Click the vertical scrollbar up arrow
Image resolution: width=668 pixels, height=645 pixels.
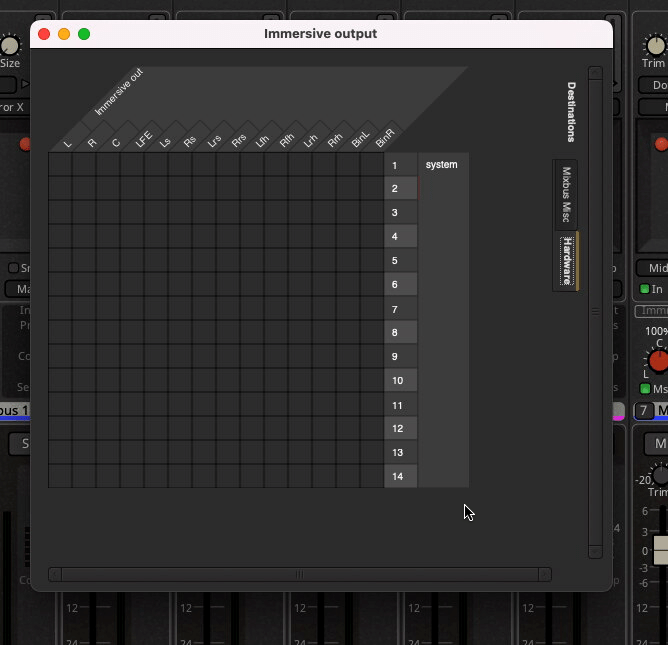coord(595,73)
